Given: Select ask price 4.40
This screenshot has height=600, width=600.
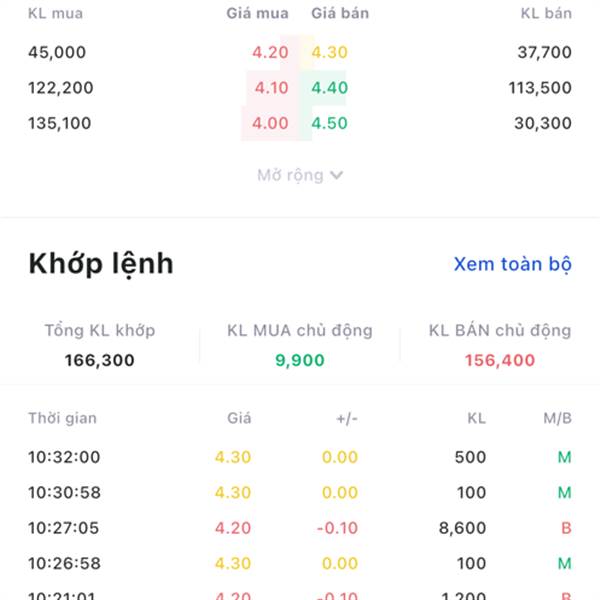Looking at the screenshot, I should (x=329, y=88).
